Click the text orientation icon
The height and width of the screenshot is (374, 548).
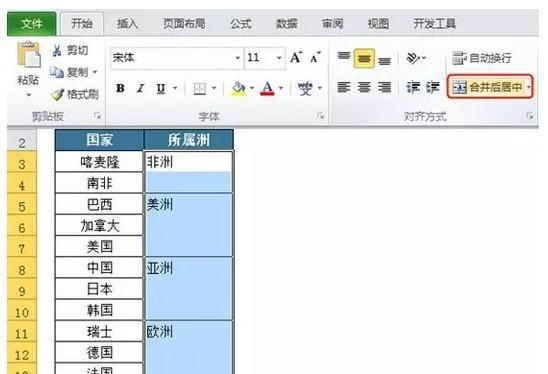pyautogui.click(x=413, y=58)
